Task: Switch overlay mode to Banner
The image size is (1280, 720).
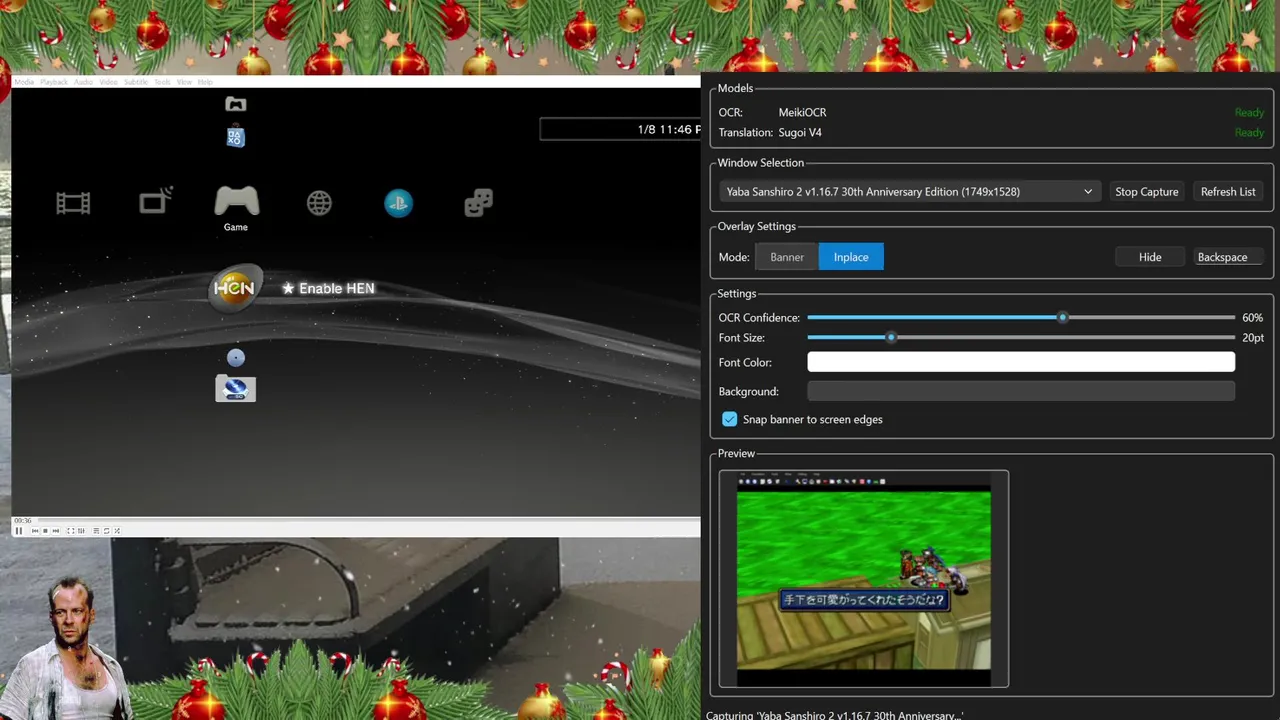Action: coord(787,257)
